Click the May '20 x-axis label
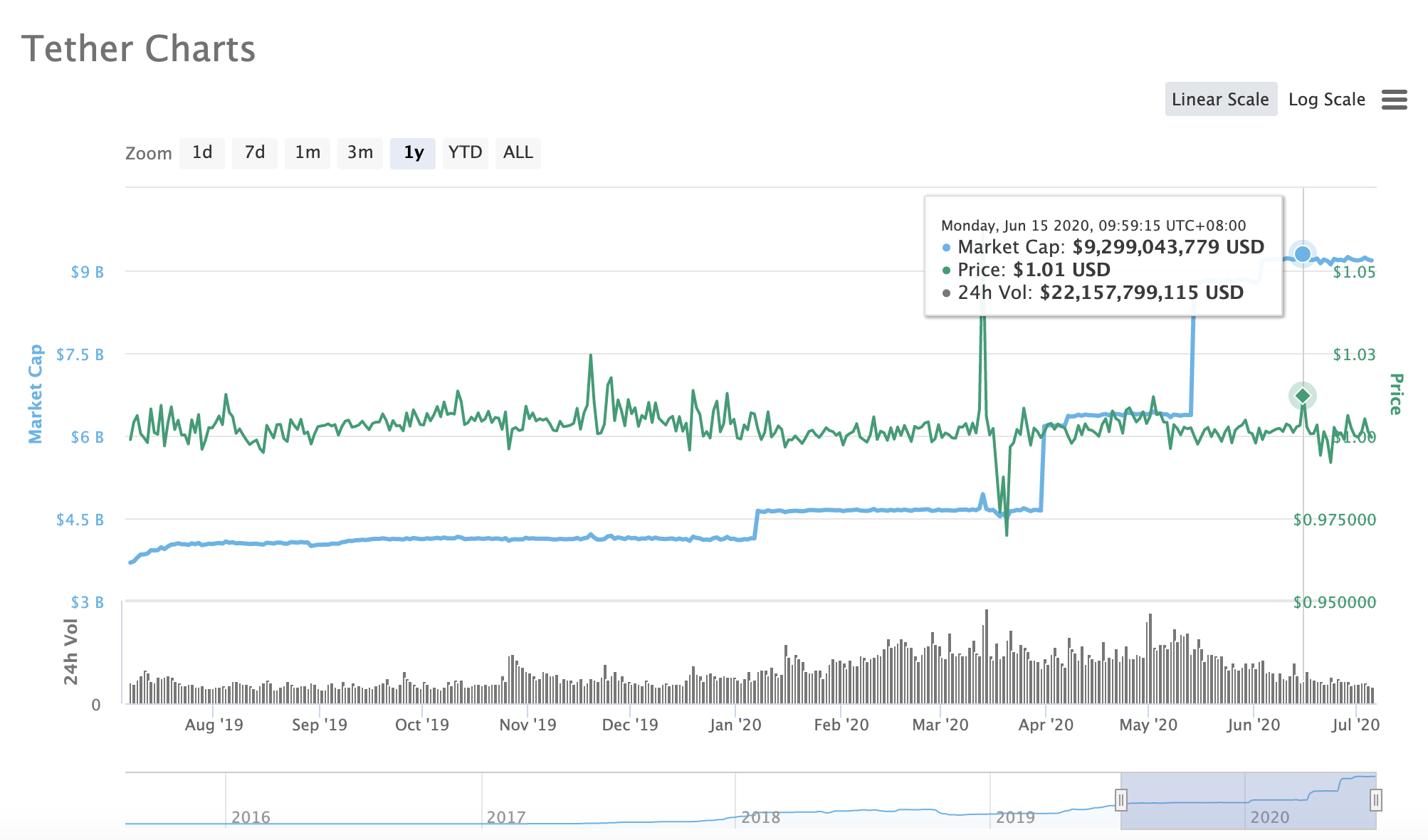Image resolution: width=1428 pixels, height=840 pixels. (x=1148, y=725)
